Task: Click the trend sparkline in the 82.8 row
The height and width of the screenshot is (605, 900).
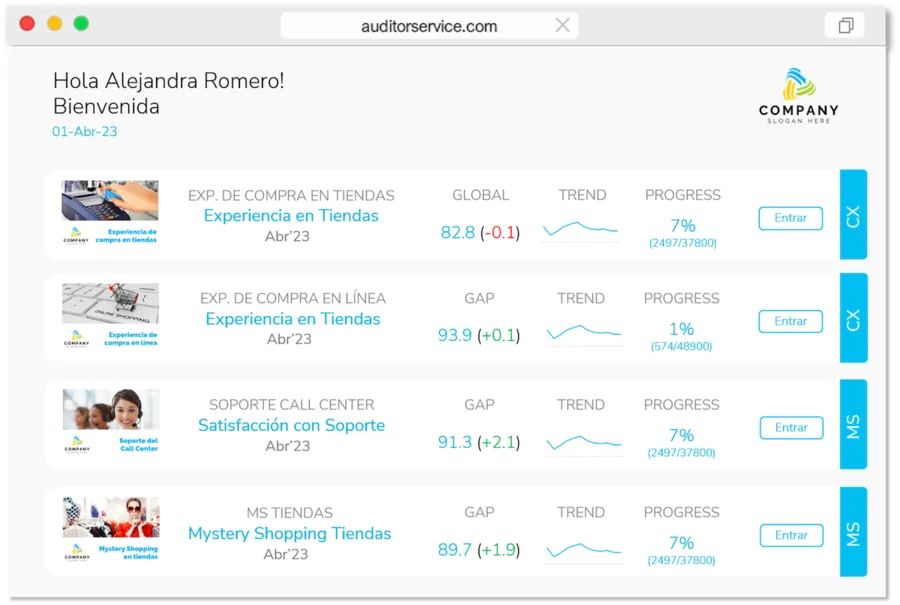Action: click(580, 228)
